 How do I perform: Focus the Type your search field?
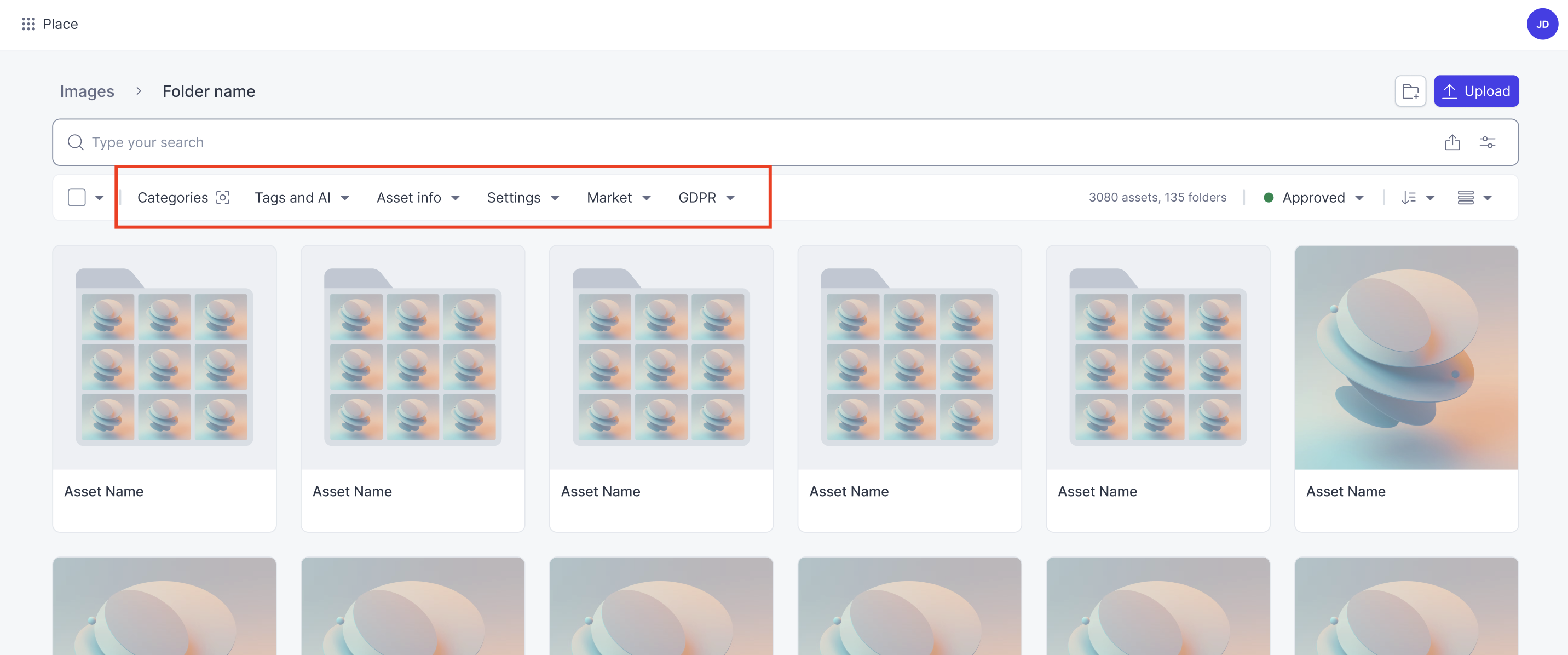[x=785, y=142]
